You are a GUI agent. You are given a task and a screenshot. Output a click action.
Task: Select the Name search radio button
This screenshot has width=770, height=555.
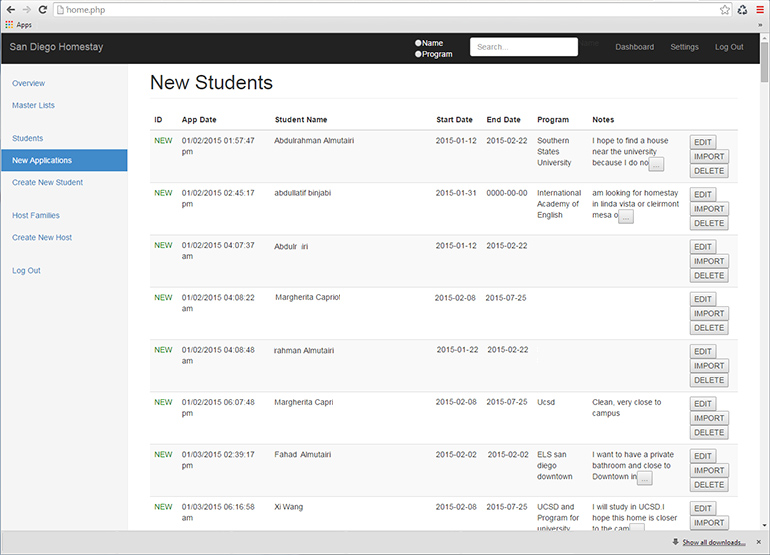click(x=418, y=43)
